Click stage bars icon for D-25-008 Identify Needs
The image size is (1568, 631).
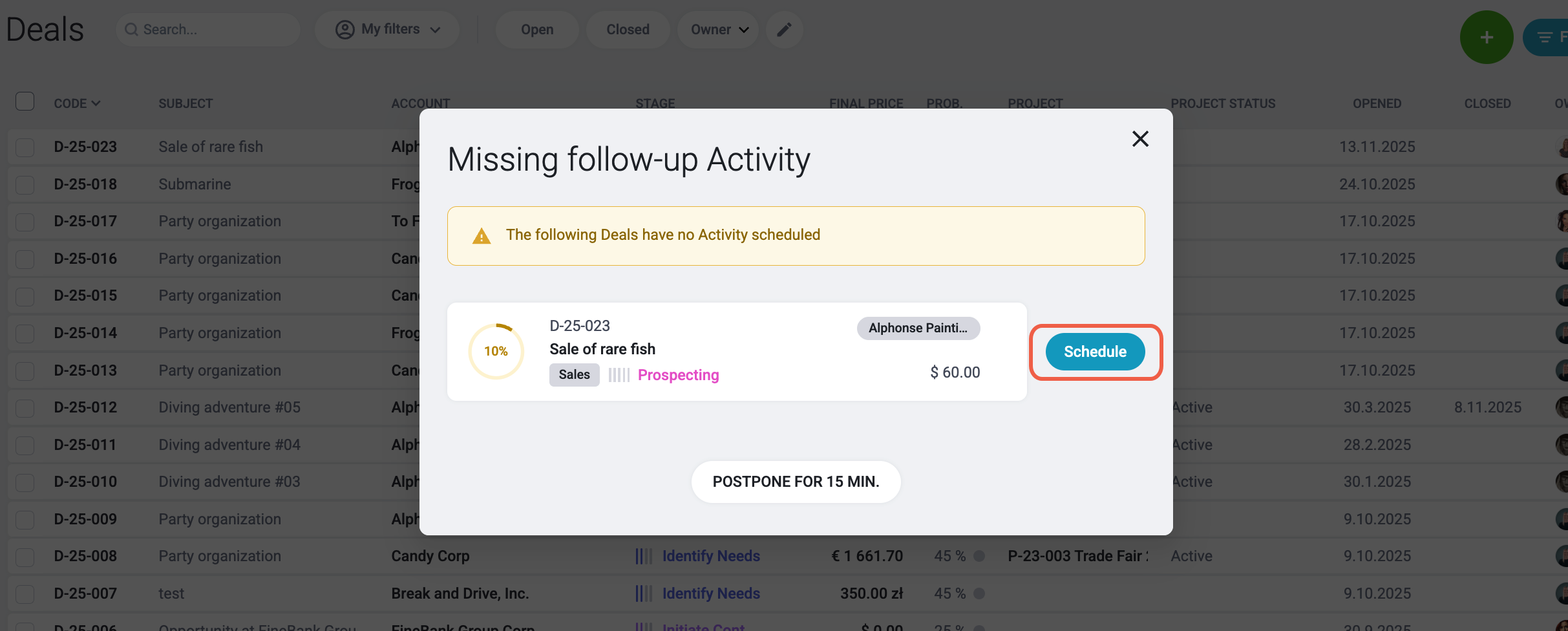644,556
